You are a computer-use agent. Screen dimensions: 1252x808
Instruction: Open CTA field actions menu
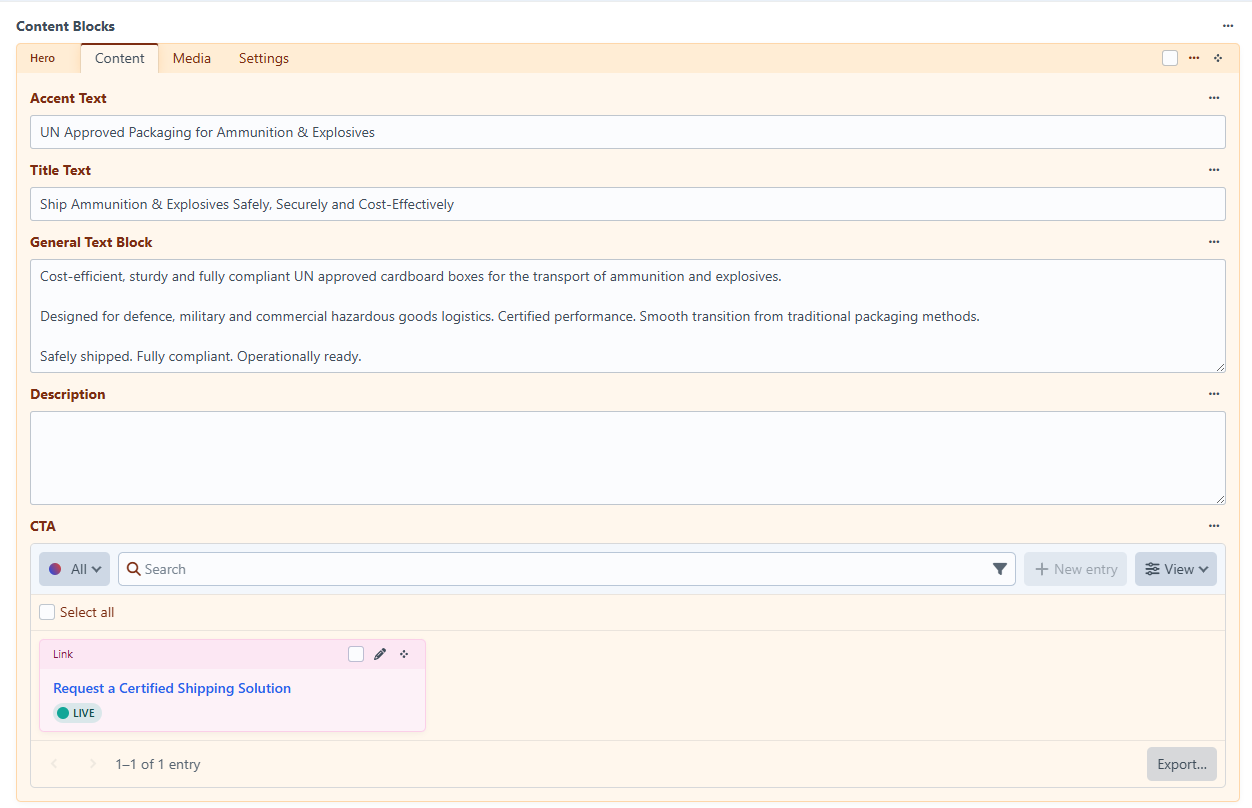(1214, 526)
